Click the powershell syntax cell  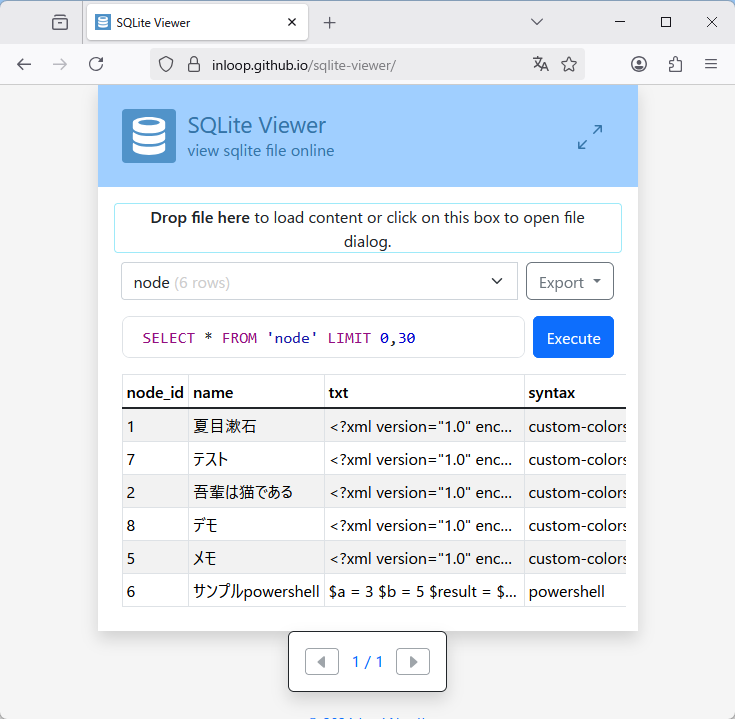(575, 591)
